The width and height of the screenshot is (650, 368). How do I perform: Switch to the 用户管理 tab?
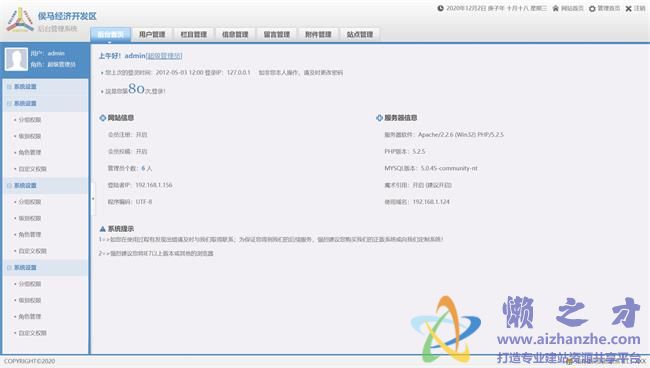(x=152, y=34)
